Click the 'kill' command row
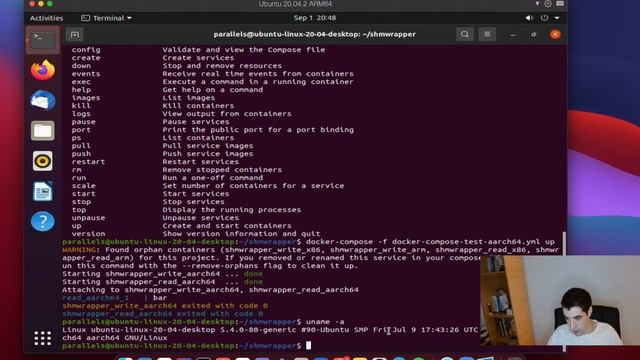The image size is (640, 360). click(x=153, y=106)
